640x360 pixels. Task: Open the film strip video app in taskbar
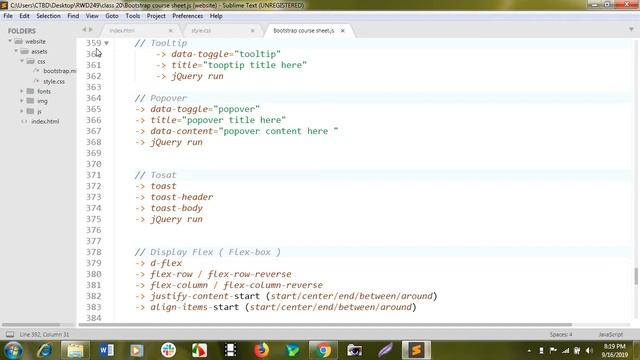pos(230,350)
